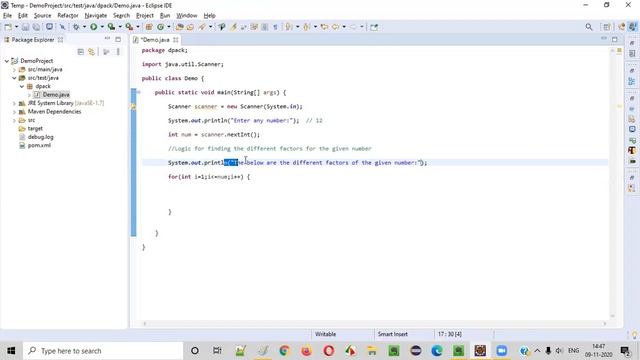The width and height of the screenshot is (640, 360).
Task: Open the Source menu
Action: pos(42,16)
